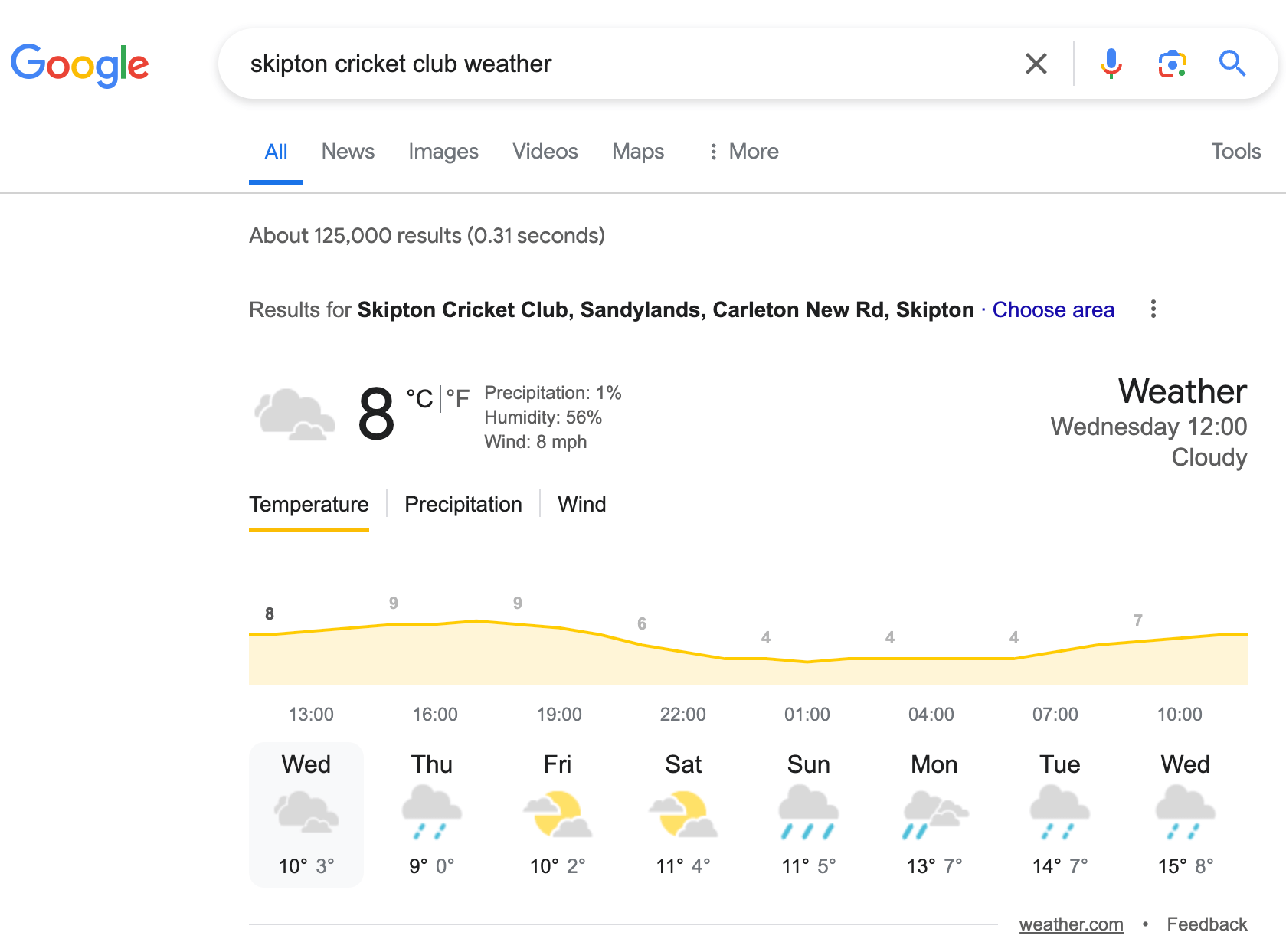The image size is (1286, 952).
Task: Click the search magnifier icon
Action: tap(1232, 64)
